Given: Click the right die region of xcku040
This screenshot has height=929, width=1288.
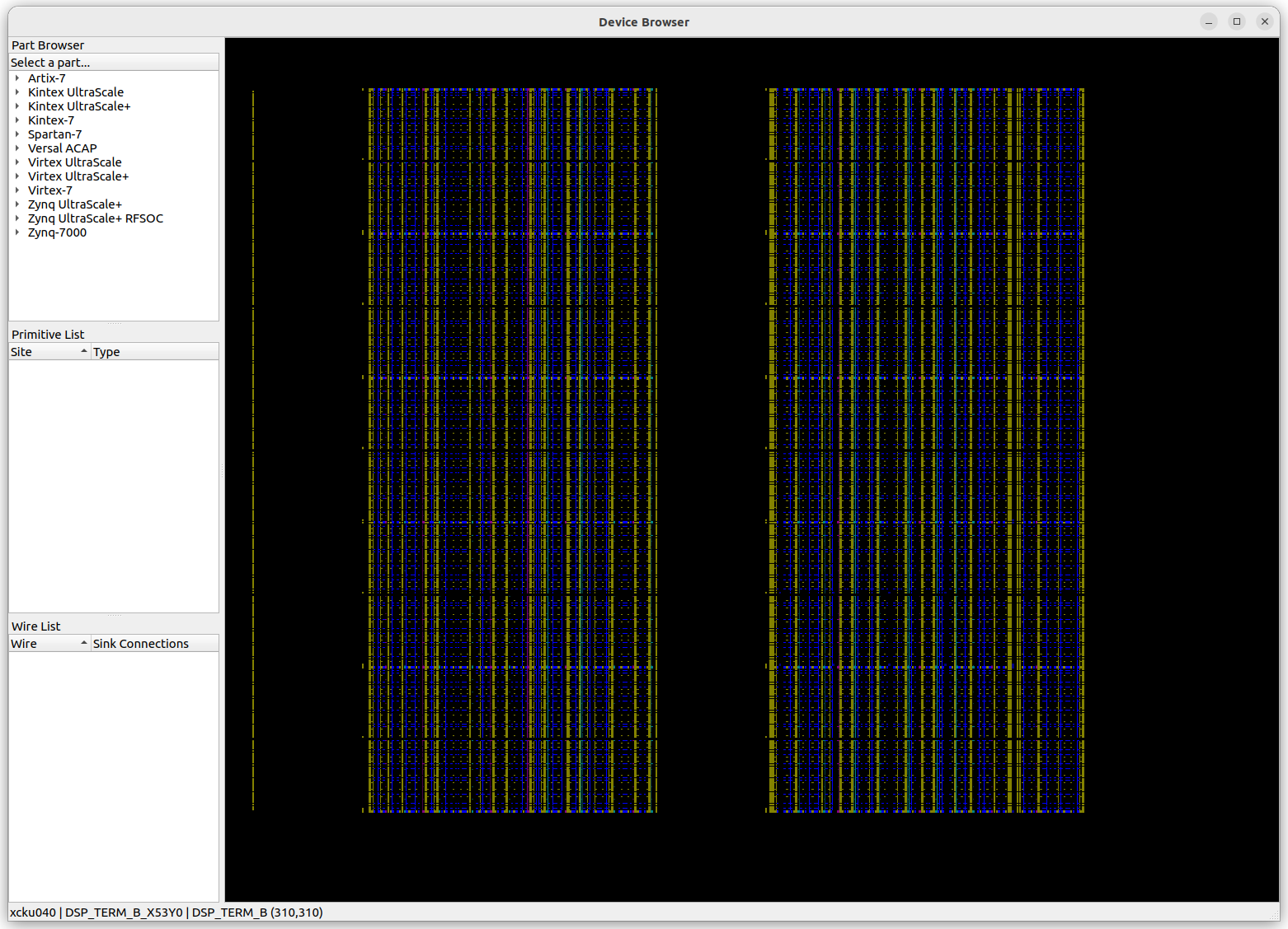Looking at the screenshot, I should tap(924, 449).
